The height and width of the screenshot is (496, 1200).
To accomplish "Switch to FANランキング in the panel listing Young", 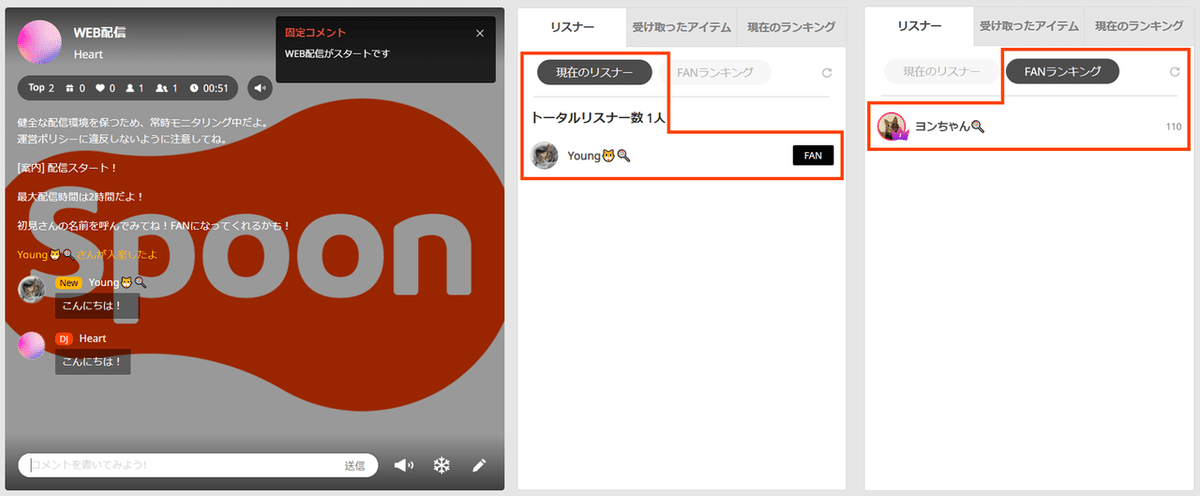I will (x=713, y=72).
